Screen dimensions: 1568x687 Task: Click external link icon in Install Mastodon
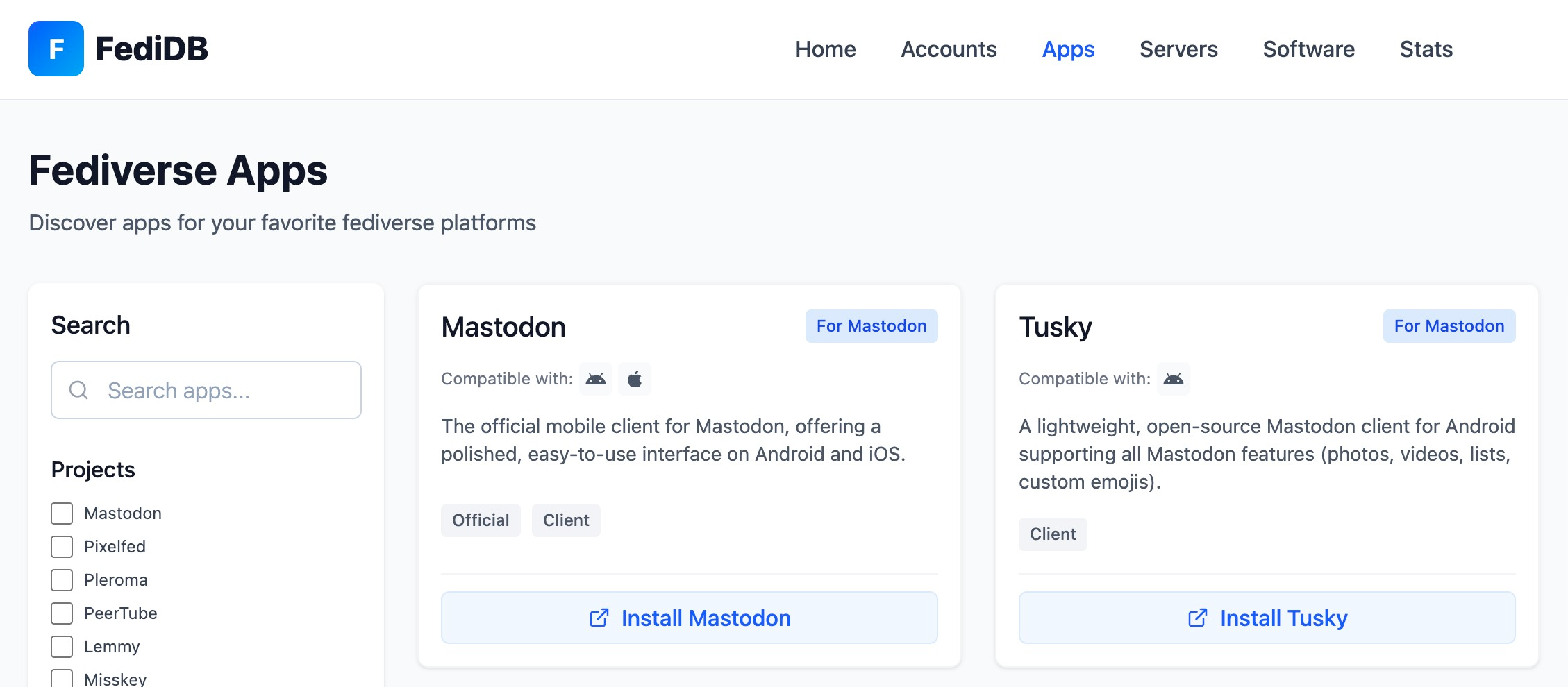point(599,618)
